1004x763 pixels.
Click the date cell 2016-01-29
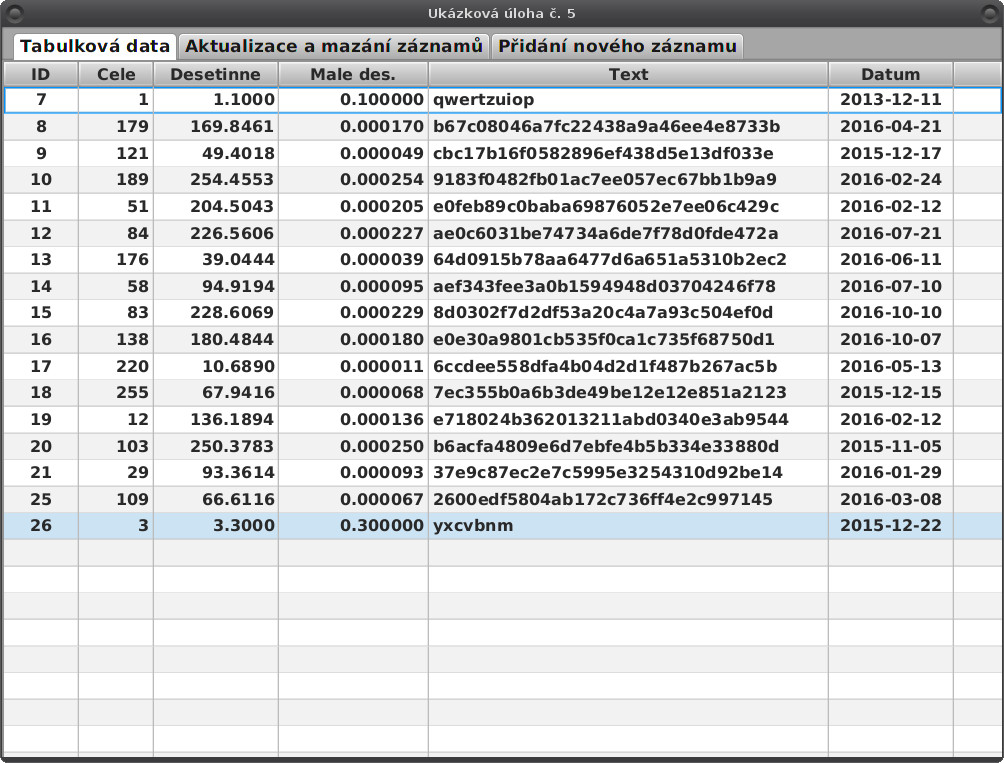click(x=891, y=473)
